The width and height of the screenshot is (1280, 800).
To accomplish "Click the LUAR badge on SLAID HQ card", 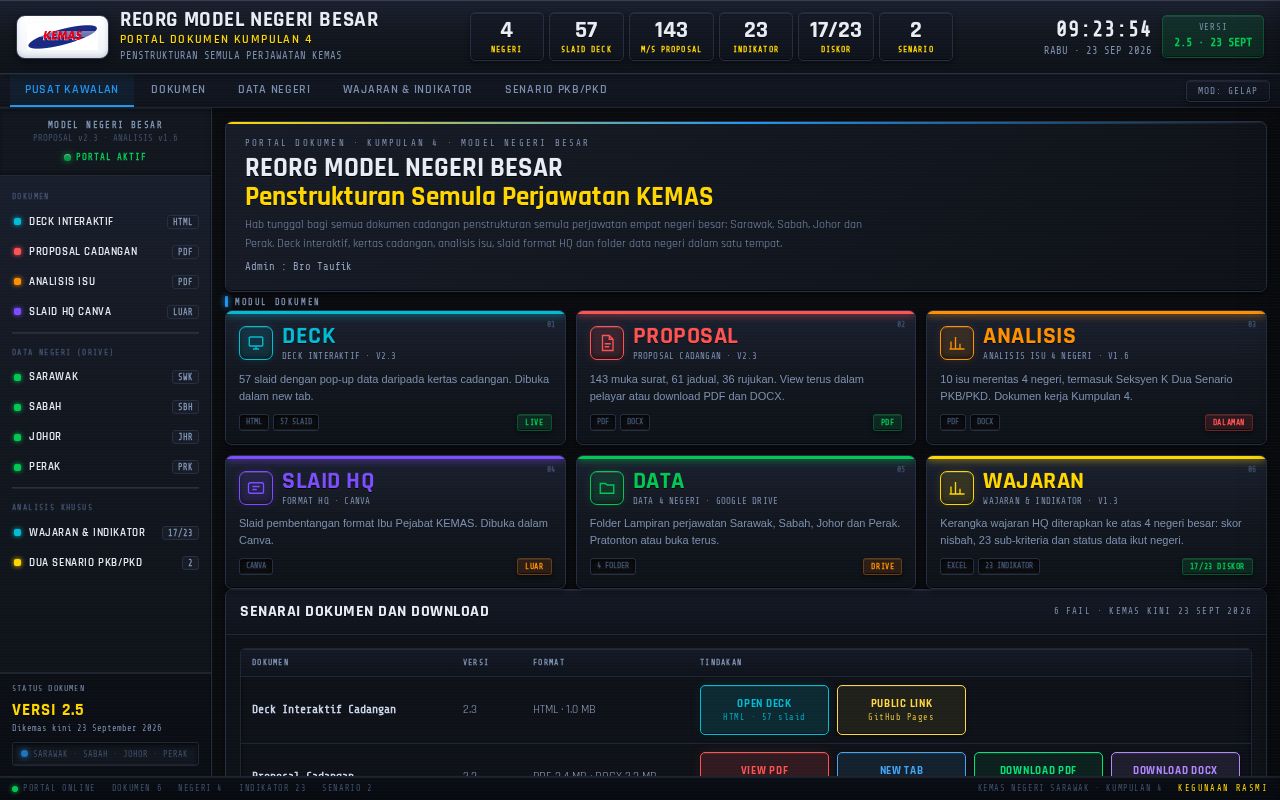I will tap(534, 567).
